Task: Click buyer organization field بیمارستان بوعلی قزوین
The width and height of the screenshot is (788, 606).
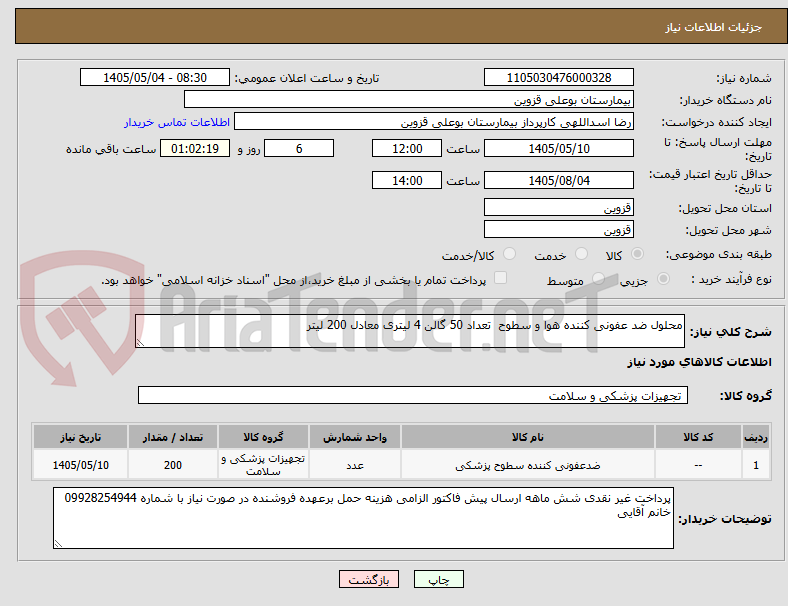Action: point(409,99)
